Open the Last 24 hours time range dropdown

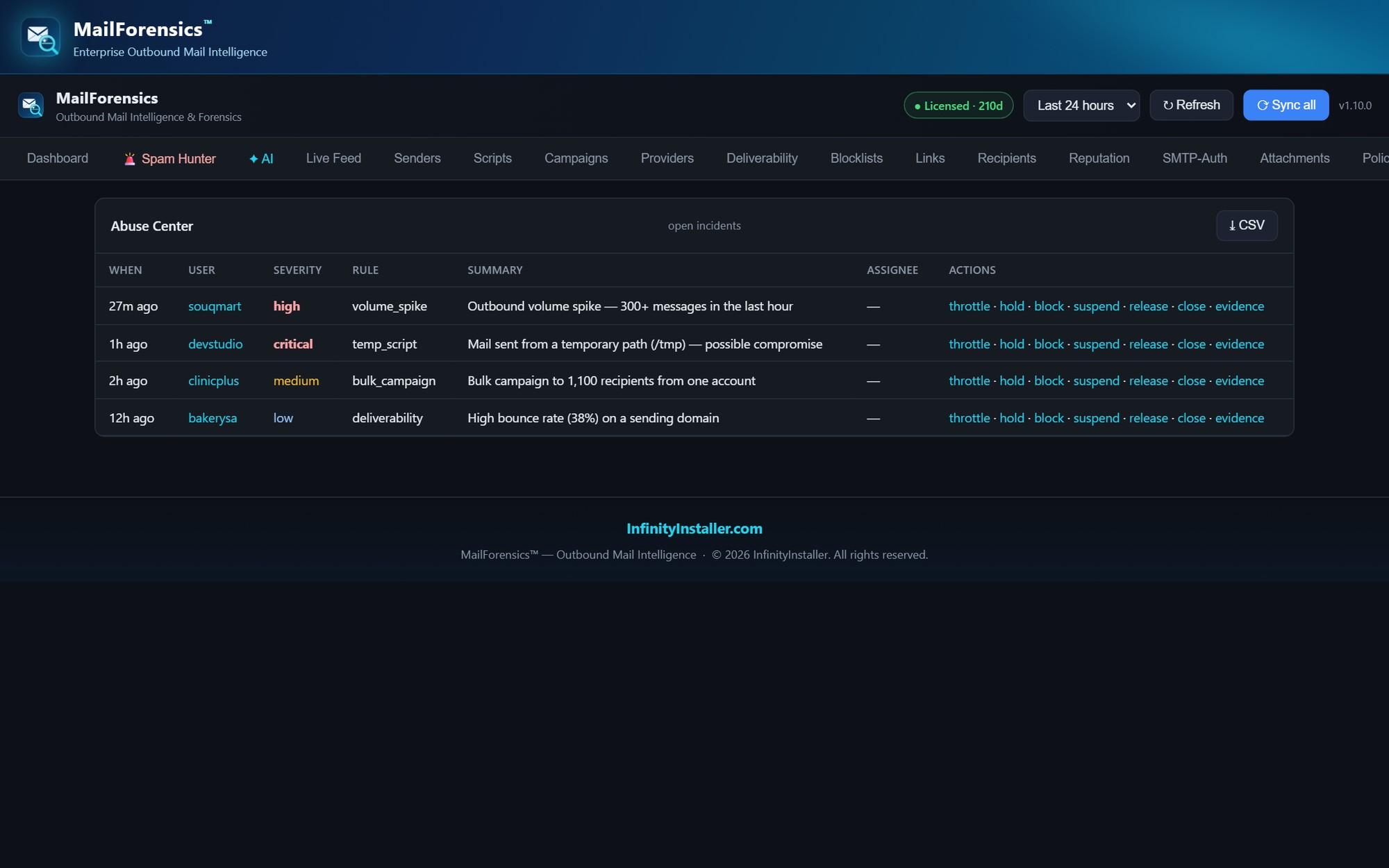click(x=1081, y=106)
